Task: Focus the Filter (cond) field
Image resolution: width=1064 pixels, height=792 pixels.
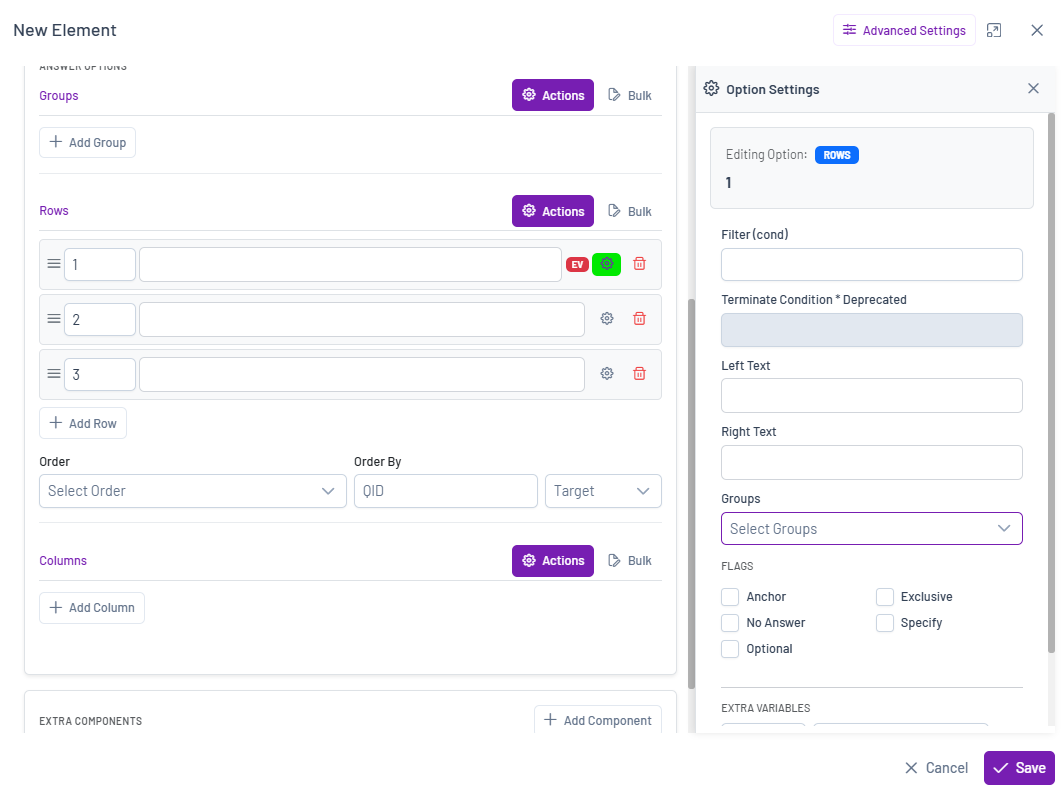Action: tap(871, 264)
